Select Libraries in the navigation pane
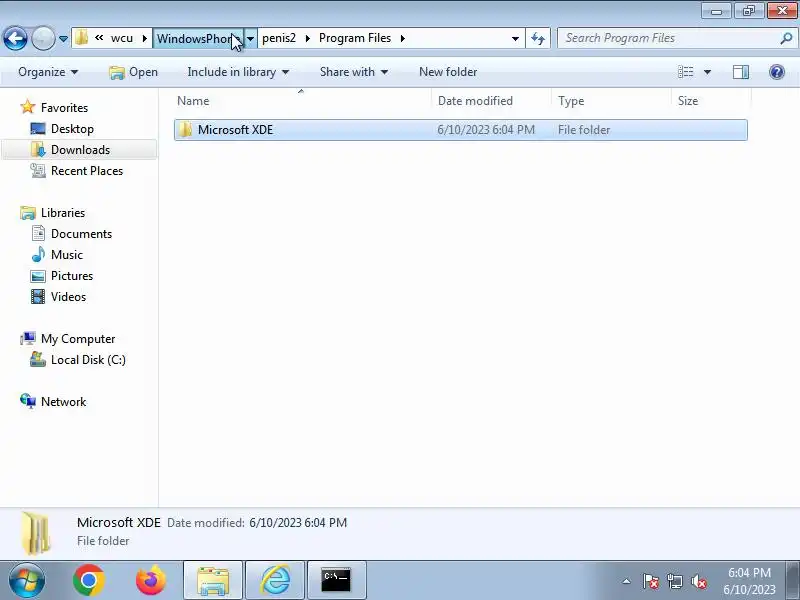Image resolution: width=800 pixels, height=600 pixels. tap(63, 212)
